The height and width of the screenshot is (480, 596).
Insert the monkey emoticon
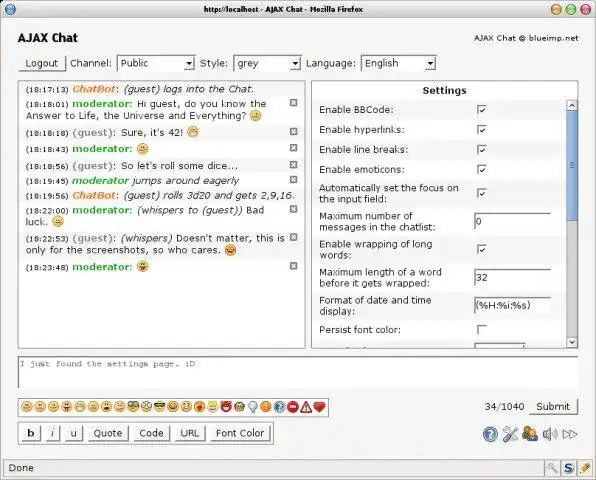coord(239,407)
